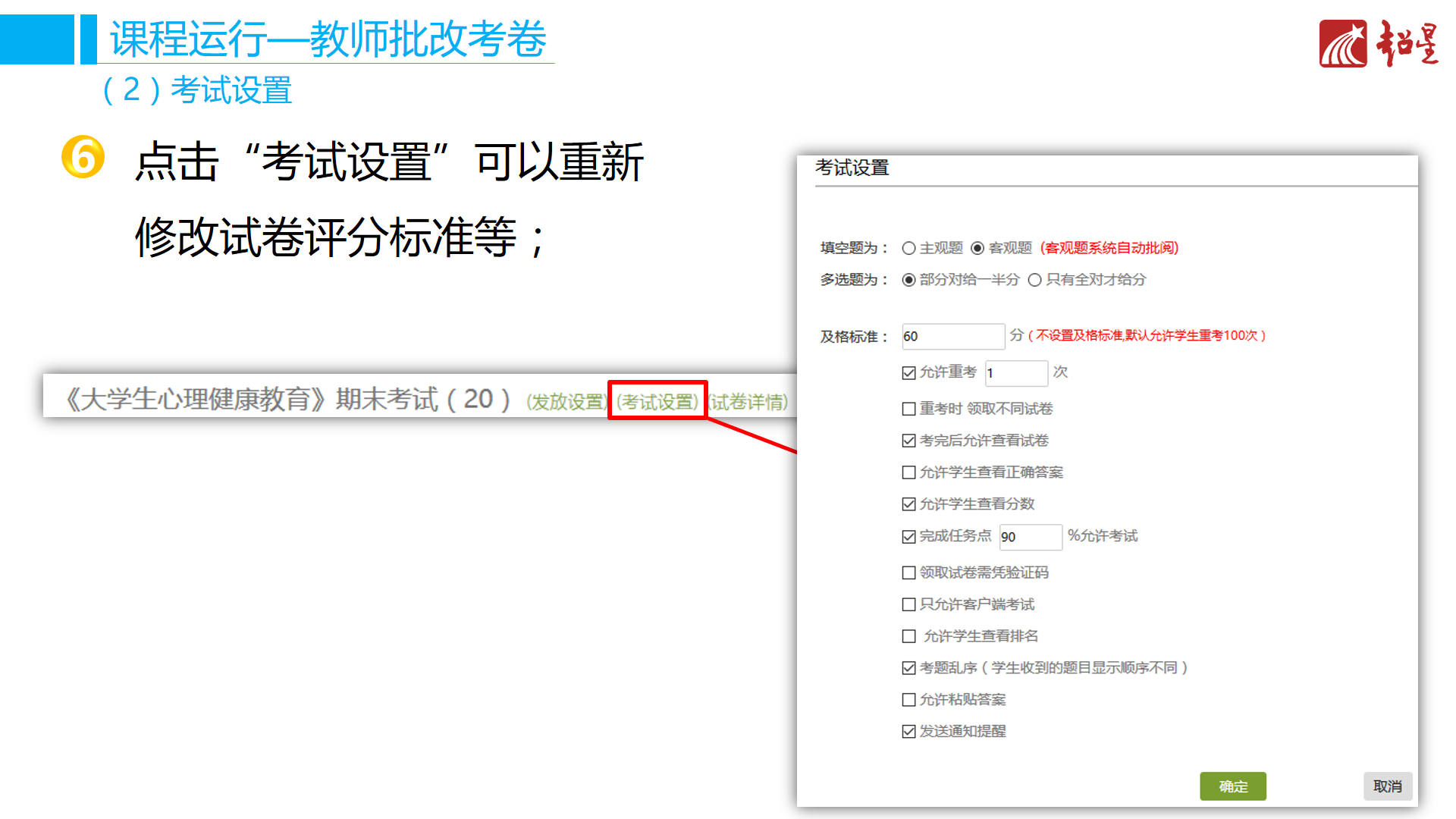Choose 部分对给一半分 for multi-choice
This screenshot has width=1456, height=819.
pos(908,280)
